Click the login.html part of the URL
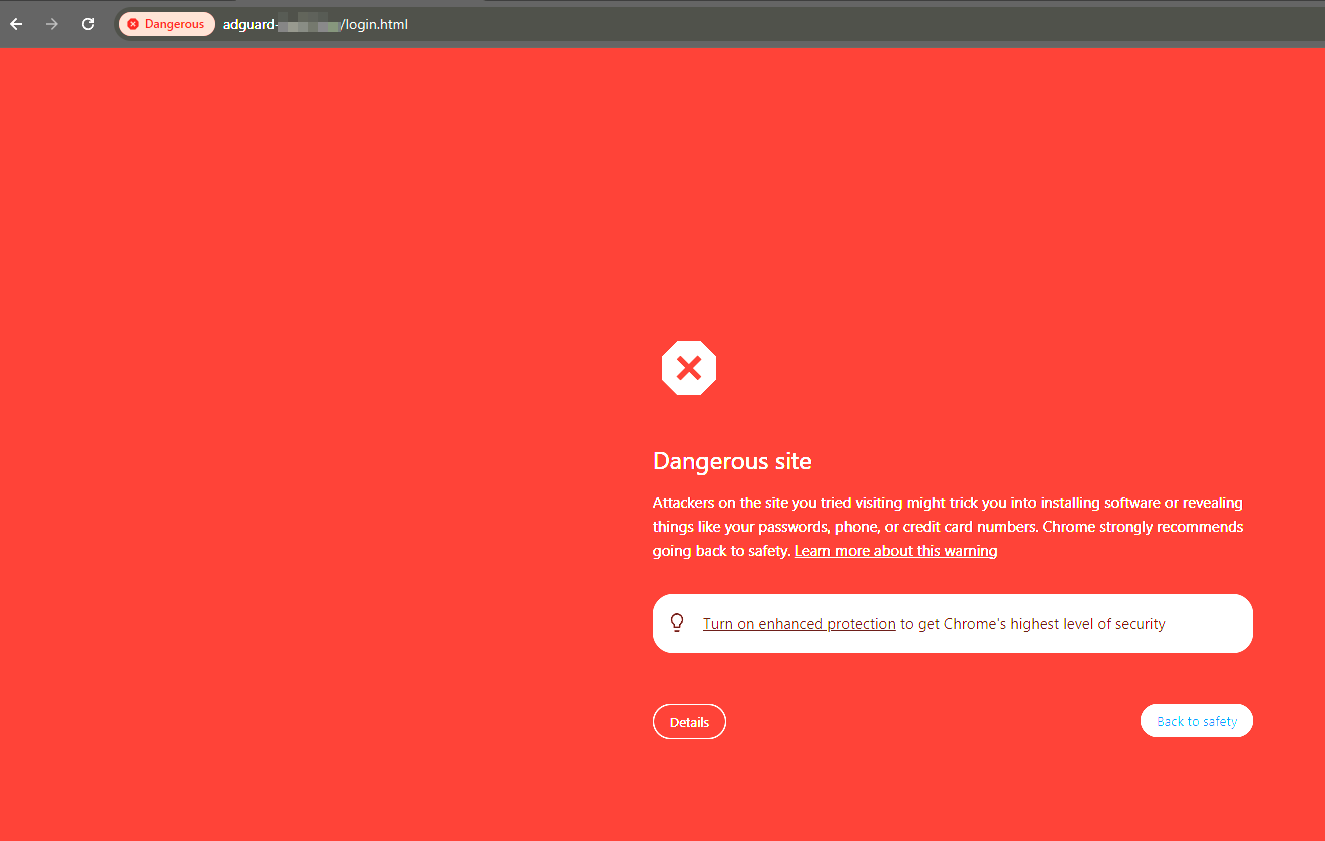Viewport: 1325px width, 841px height. (x=377, y=24)
